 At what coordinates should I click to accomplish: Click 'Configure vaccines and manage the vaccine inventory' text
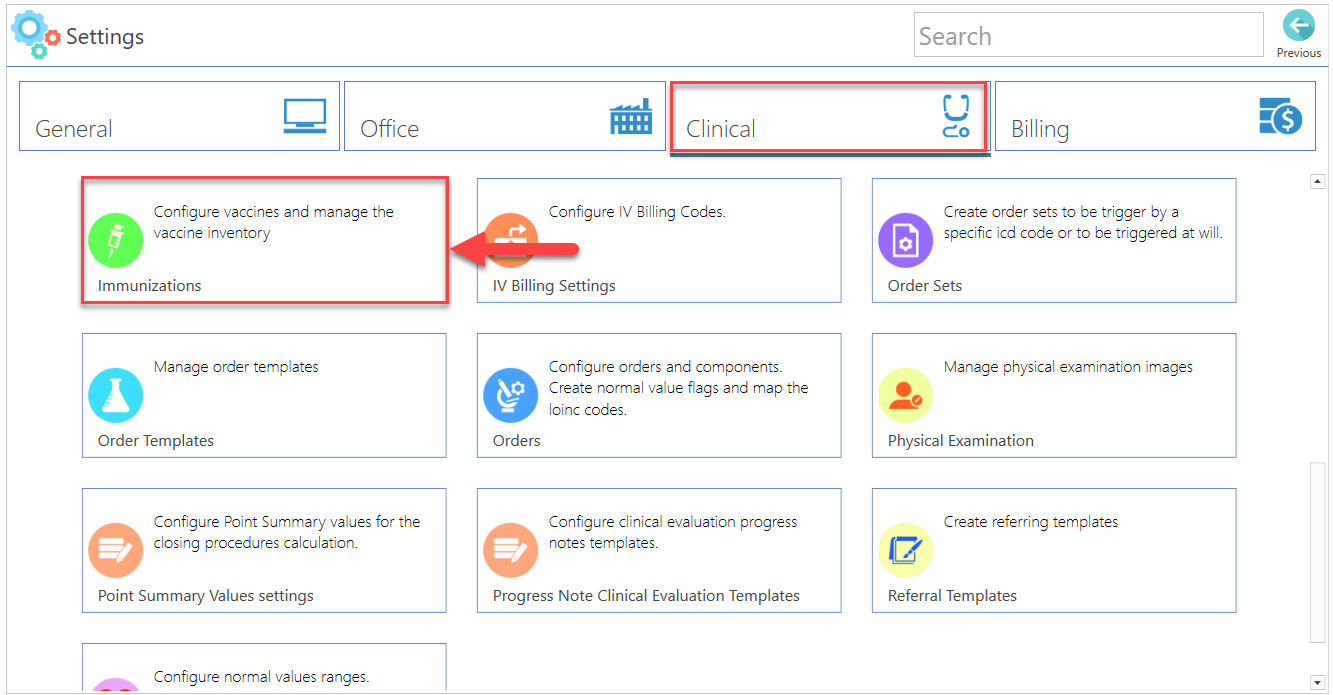(274, 222)
